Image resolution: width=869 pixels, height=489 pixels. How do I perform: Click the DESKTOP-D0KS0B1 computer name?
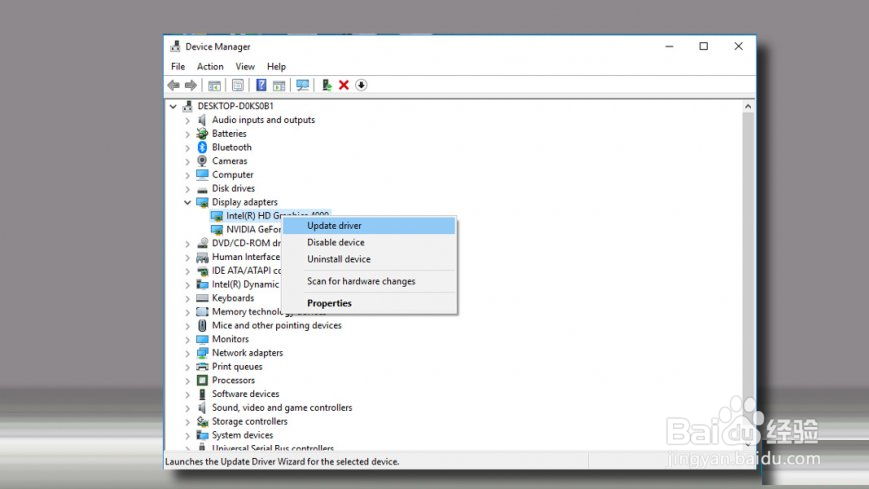click(236, 106)
